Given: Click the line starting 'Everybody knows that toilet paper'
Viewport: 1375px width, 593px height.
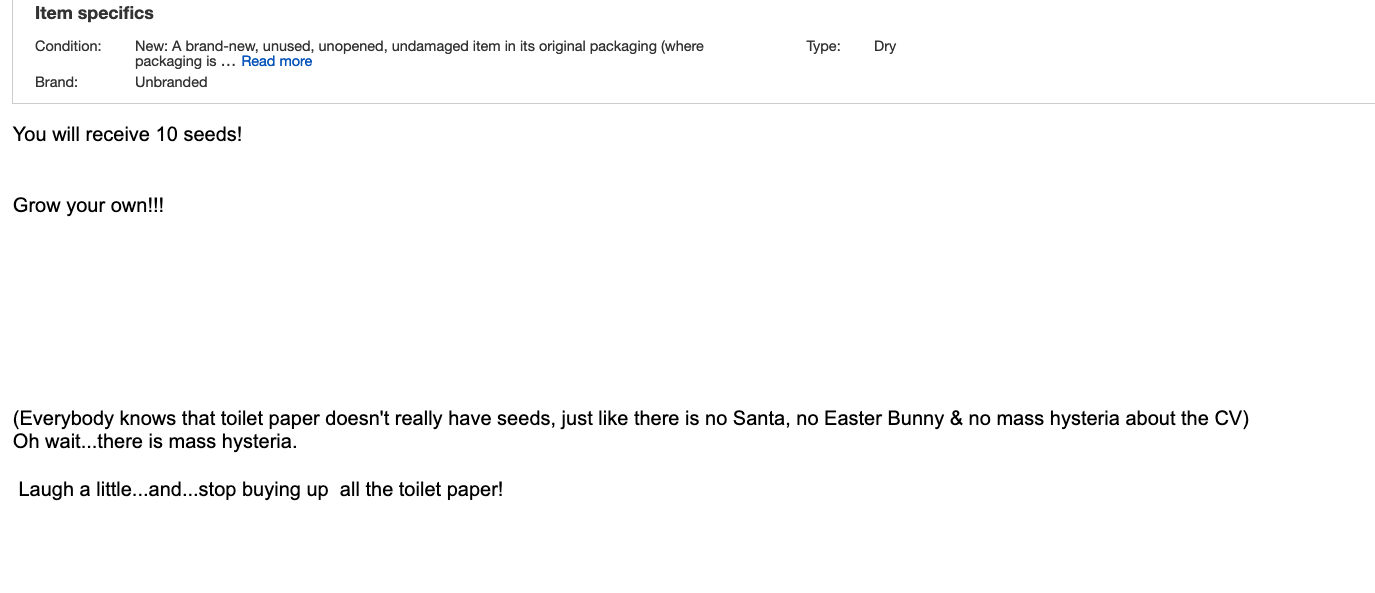Looking at the screenshot, I should pyautogui.click(x=631, y=418).
